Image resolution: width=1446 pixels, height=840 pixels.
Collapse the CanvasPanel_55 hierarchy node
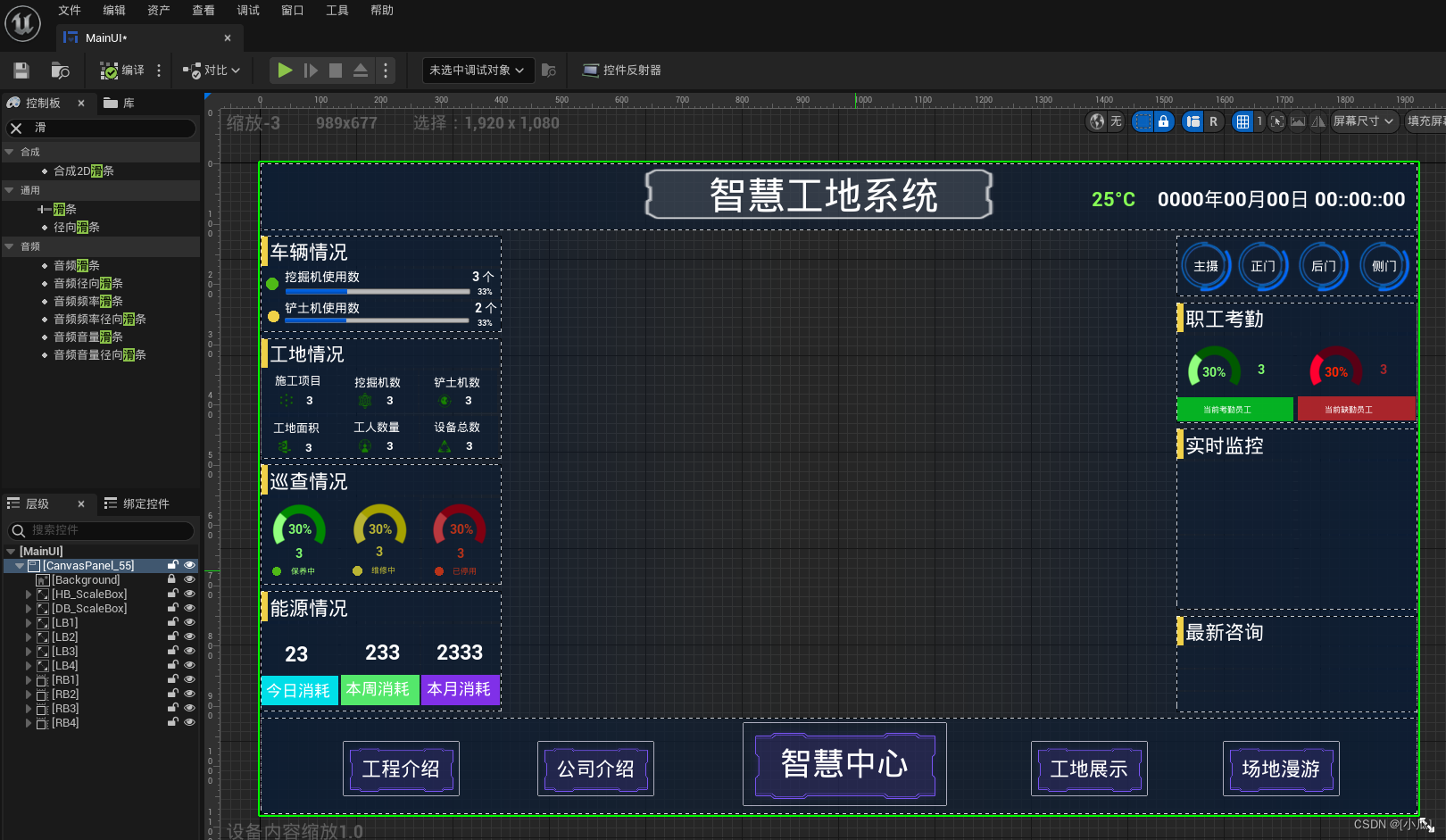click(20, 566)
